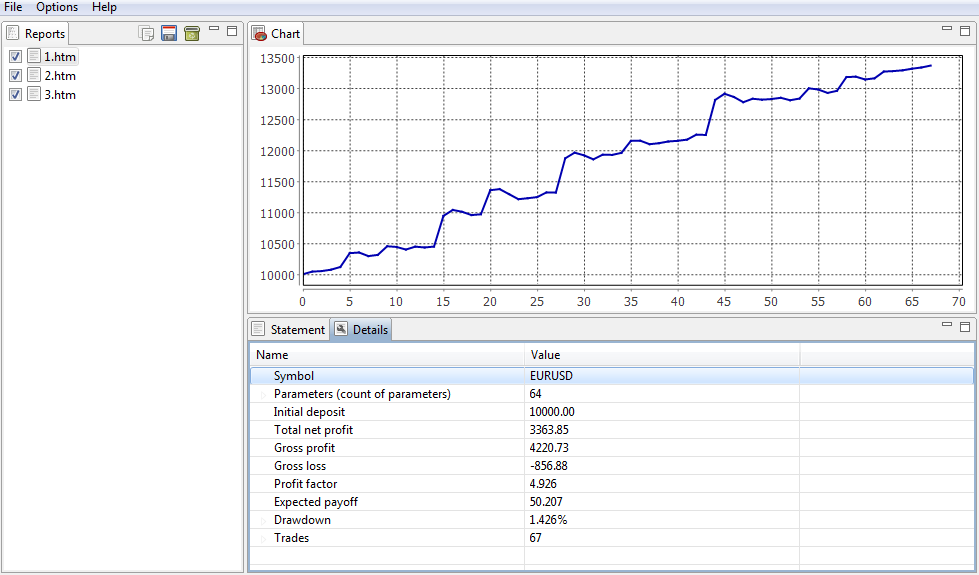Click the 4.926 value cell

(662, 484)
